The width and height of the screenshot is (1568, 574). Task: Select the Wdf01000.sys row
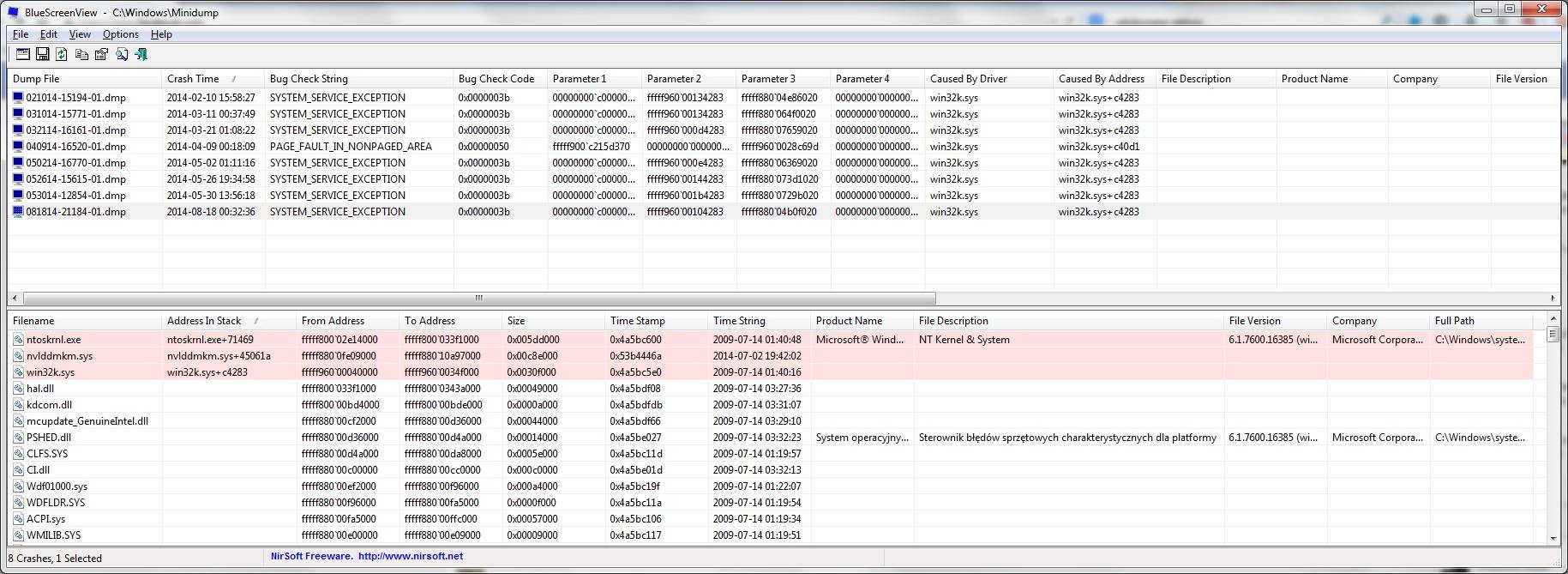click(x=771, y=486)
